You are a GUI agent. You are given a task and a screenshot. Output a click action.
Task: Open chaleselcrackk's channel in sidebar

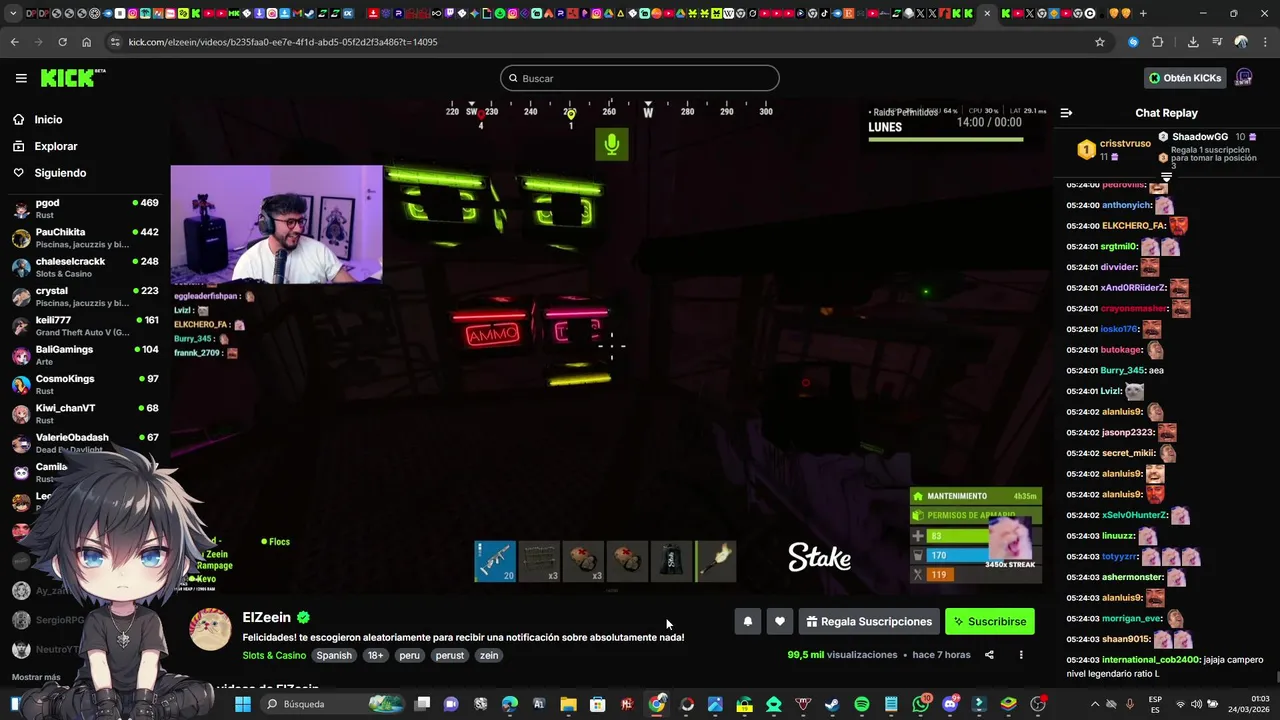[x=85, y=267]
